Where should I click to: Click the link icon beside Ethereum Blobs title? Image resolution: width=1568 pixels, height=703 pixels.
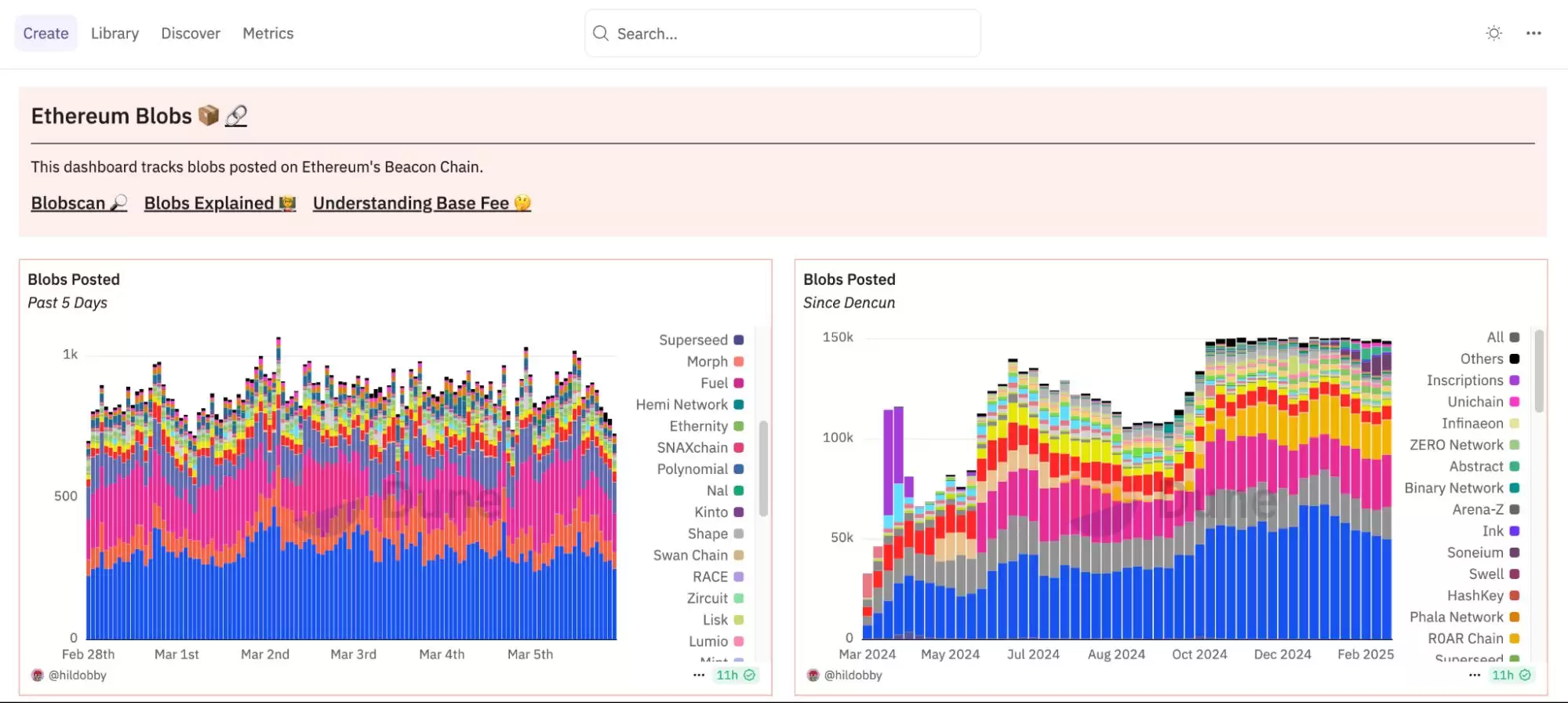tap(236, 116)
